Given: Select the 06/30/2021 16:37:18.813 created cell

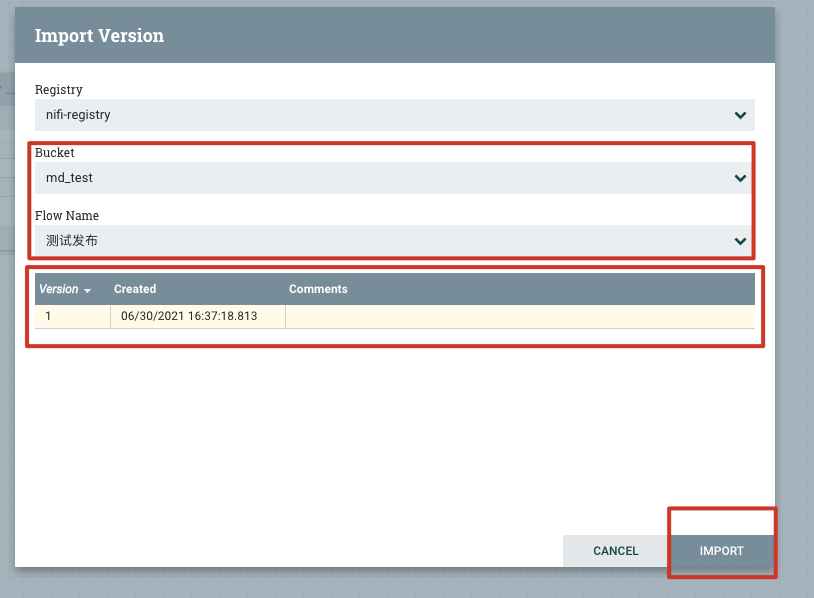Looking at the screenshot, I should (x=198, y=316).
